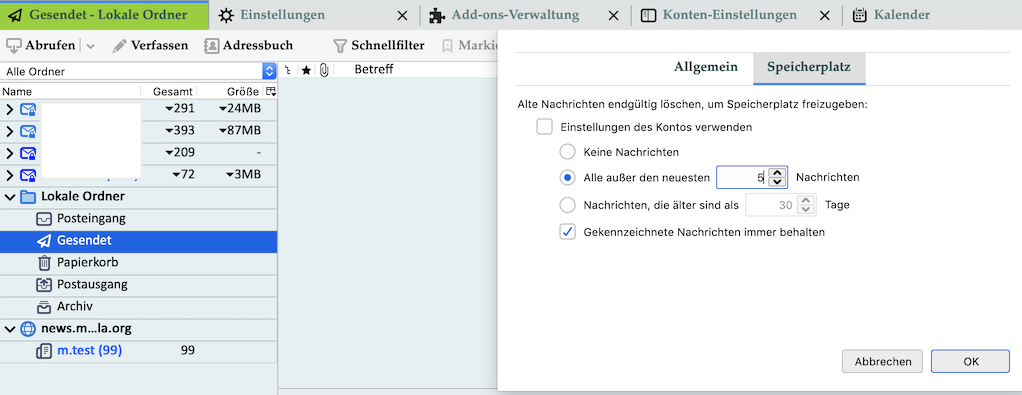Click the Abbrechen button

(882, 361)
